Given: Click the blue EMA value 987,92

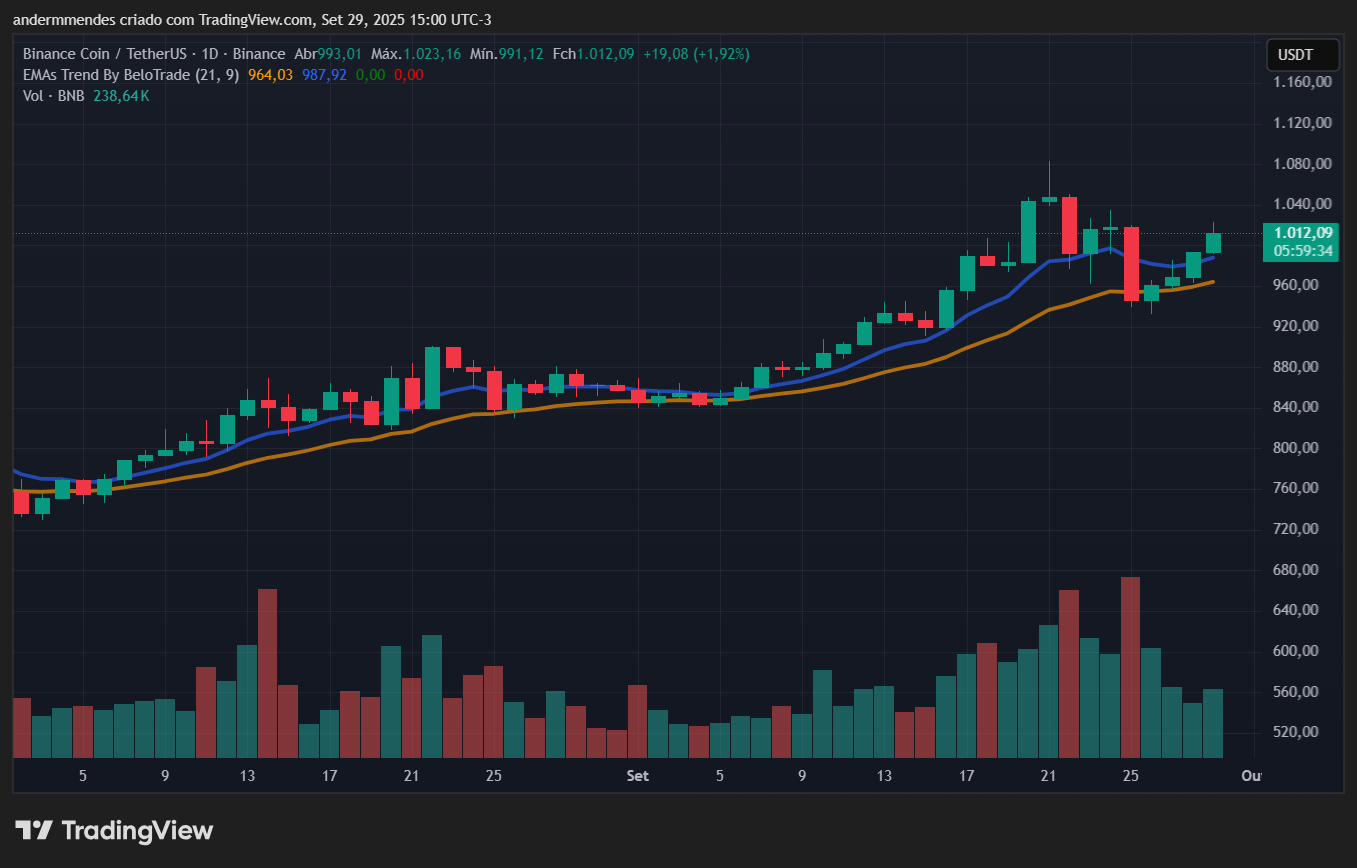Looking at the screenshot, I should (324, 75).
